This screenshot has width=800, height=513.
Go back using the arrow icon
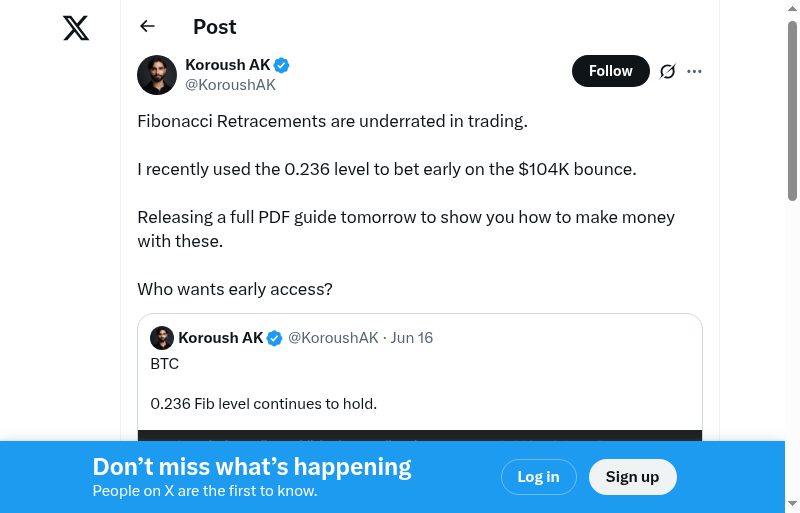[148, 27]
